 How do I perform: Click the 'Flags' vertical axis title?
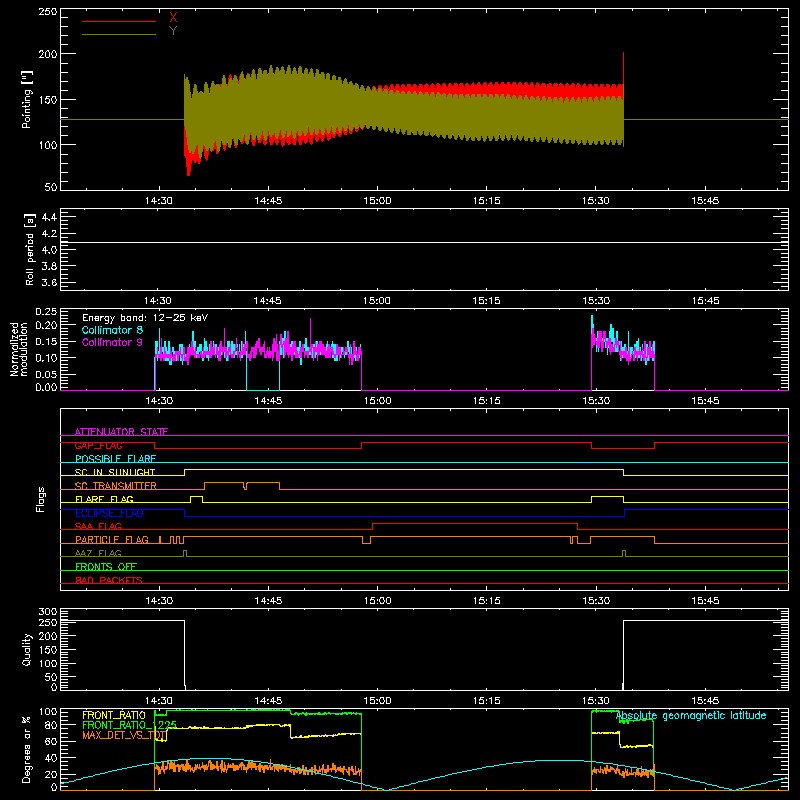click(40, 499)
